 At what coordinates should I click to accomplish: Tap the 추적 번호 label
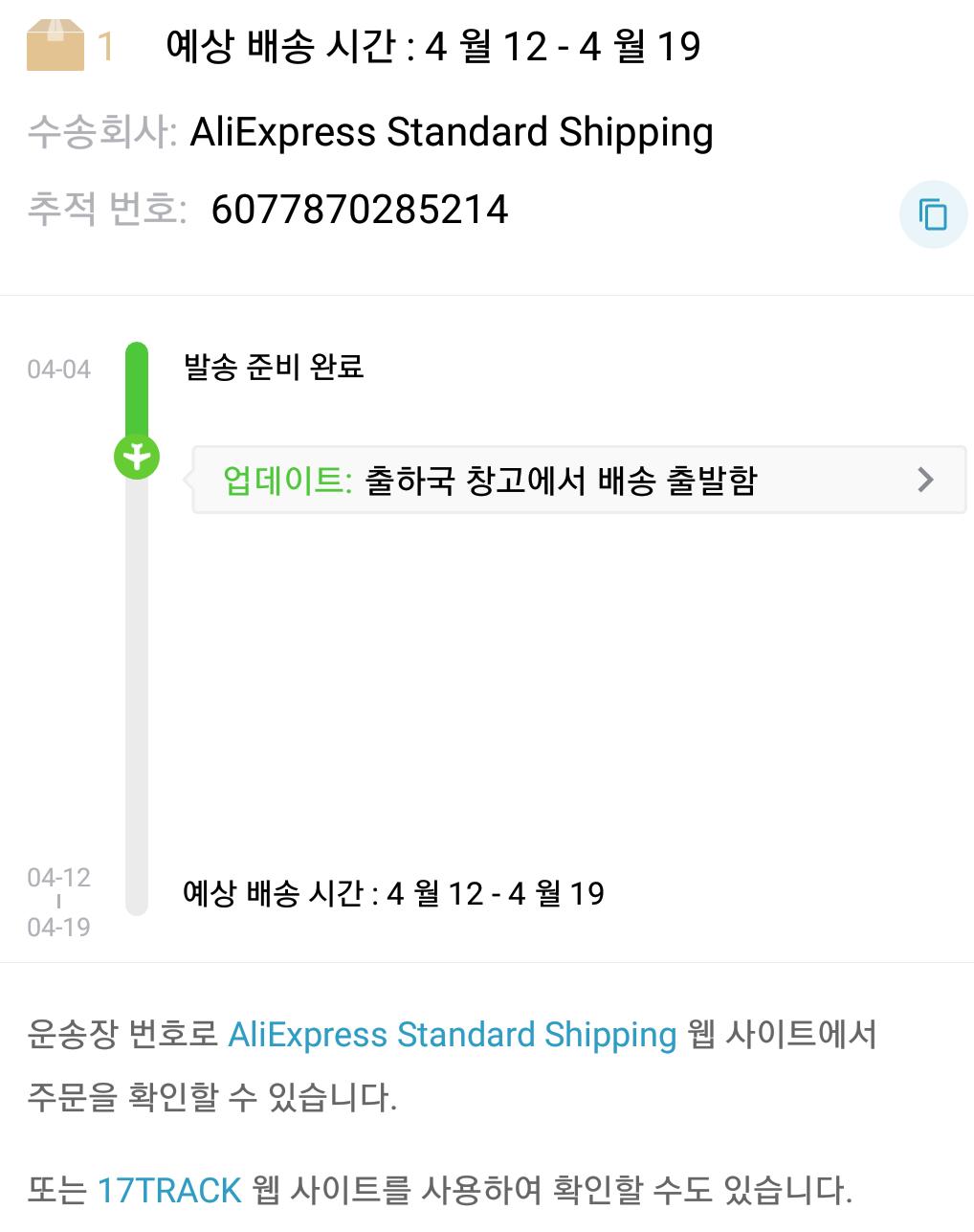(106, 209)
